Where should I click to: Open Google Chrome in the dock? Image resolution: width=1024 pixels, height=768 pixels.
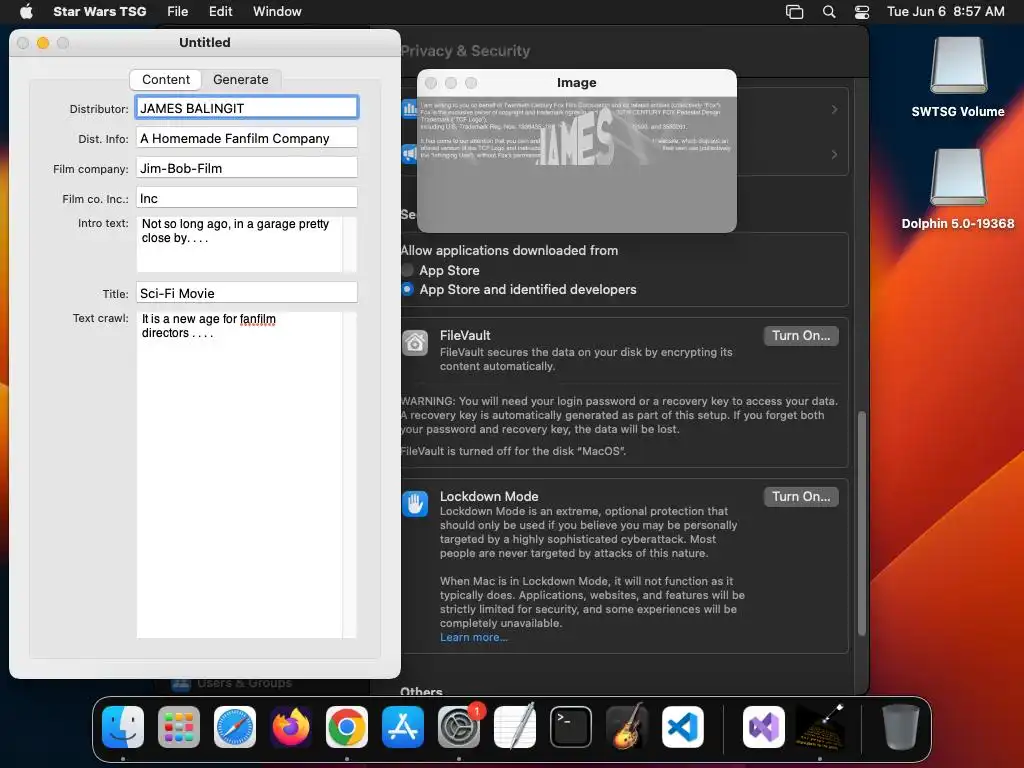click(x=347, y=727)
